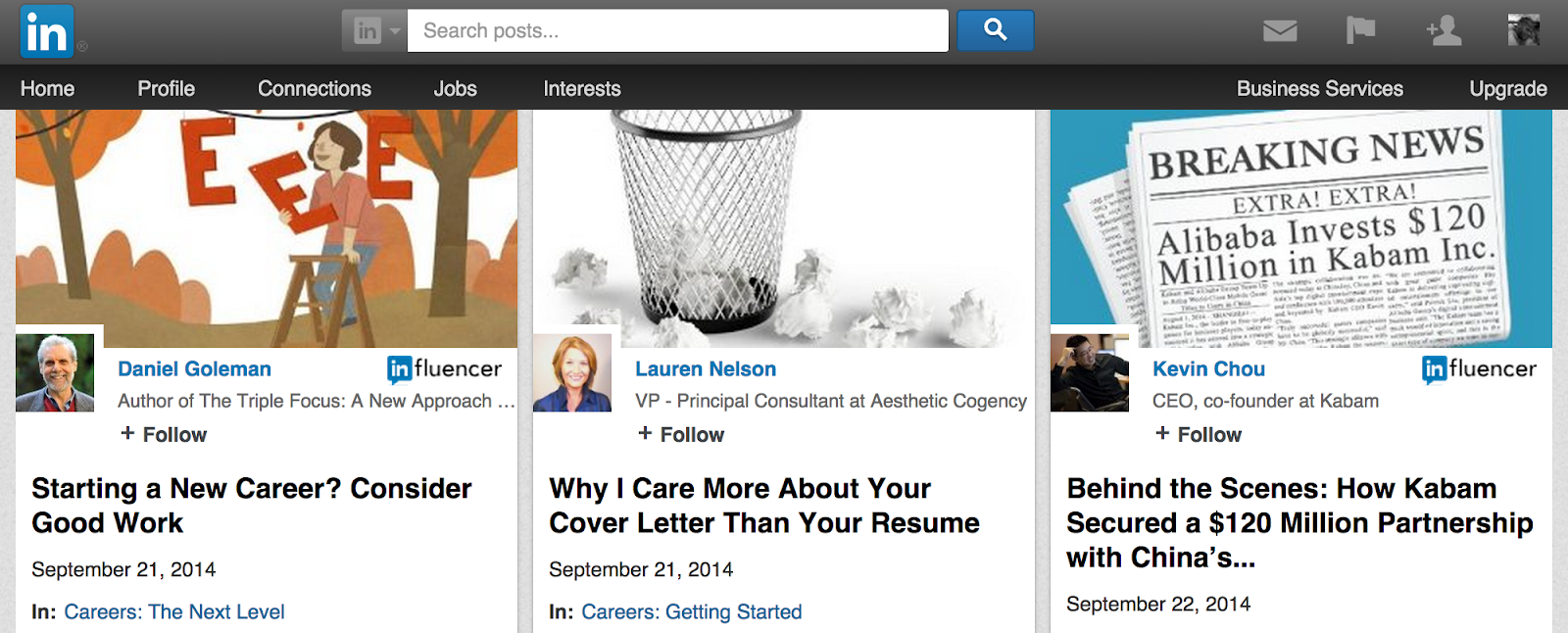Click 'Author of The Triple Focus' headline
1568x633 pixels.
pyautogui.click(x=316, y=401)
